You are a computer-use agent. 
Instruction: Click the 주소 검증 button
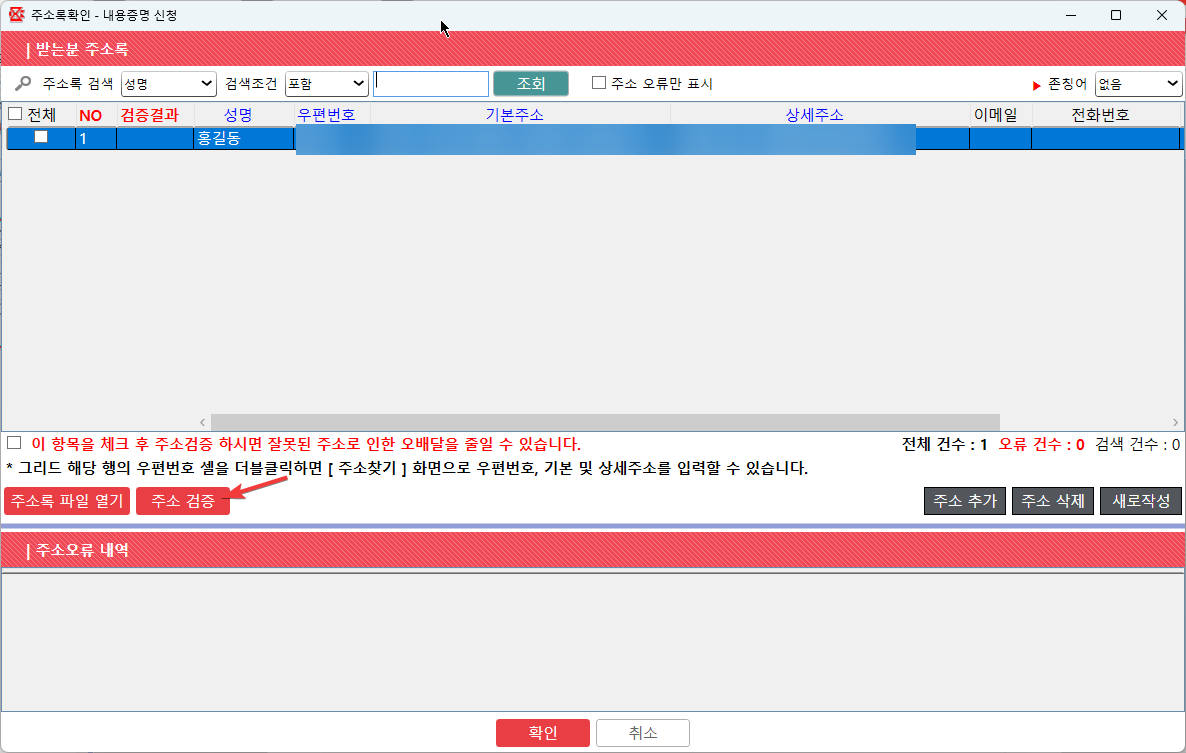click(x=183, y=500)
